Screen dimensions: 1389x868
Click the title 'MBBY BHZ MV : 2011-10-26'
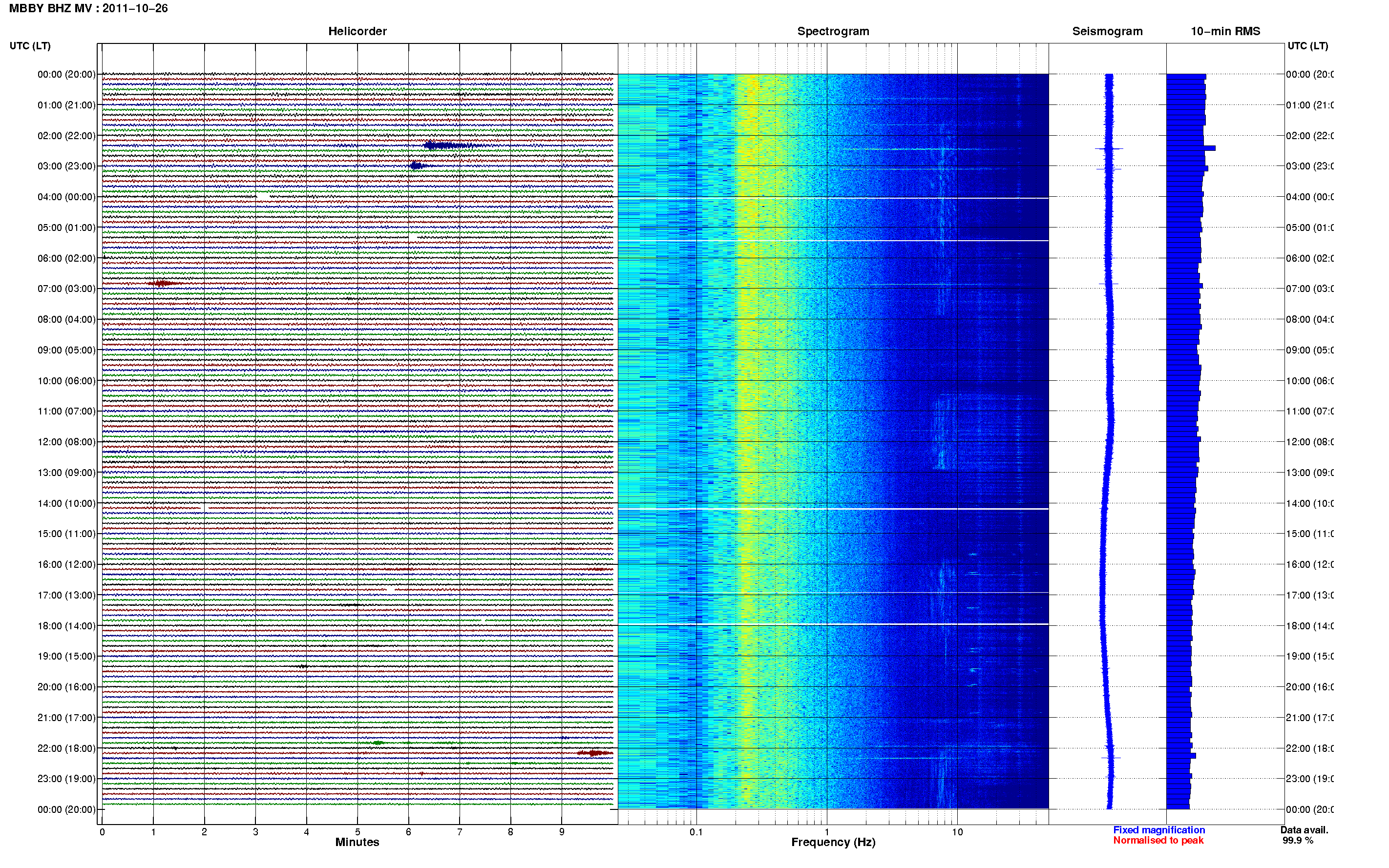[88, 8]
